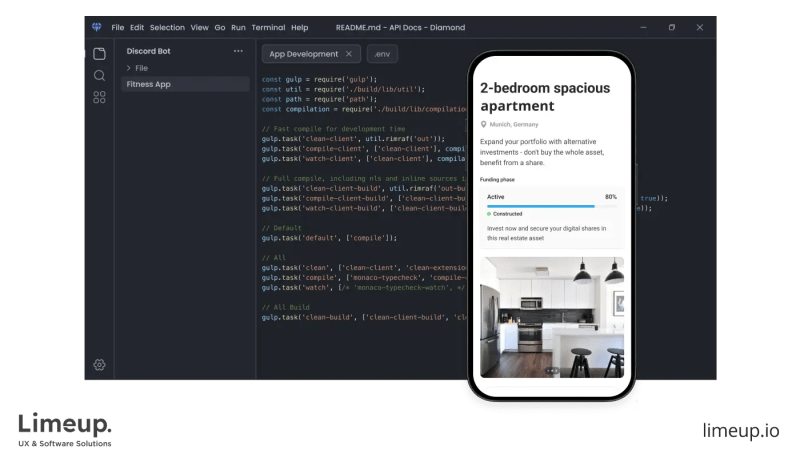Click the Active funding progress bar

[x=552, y=206]
